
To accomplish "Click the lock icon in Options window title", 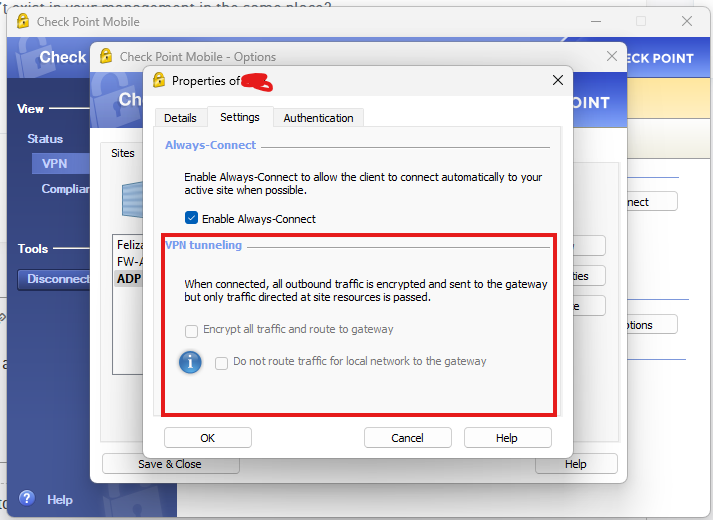I will pyautogui.click(x=106, y=56).
